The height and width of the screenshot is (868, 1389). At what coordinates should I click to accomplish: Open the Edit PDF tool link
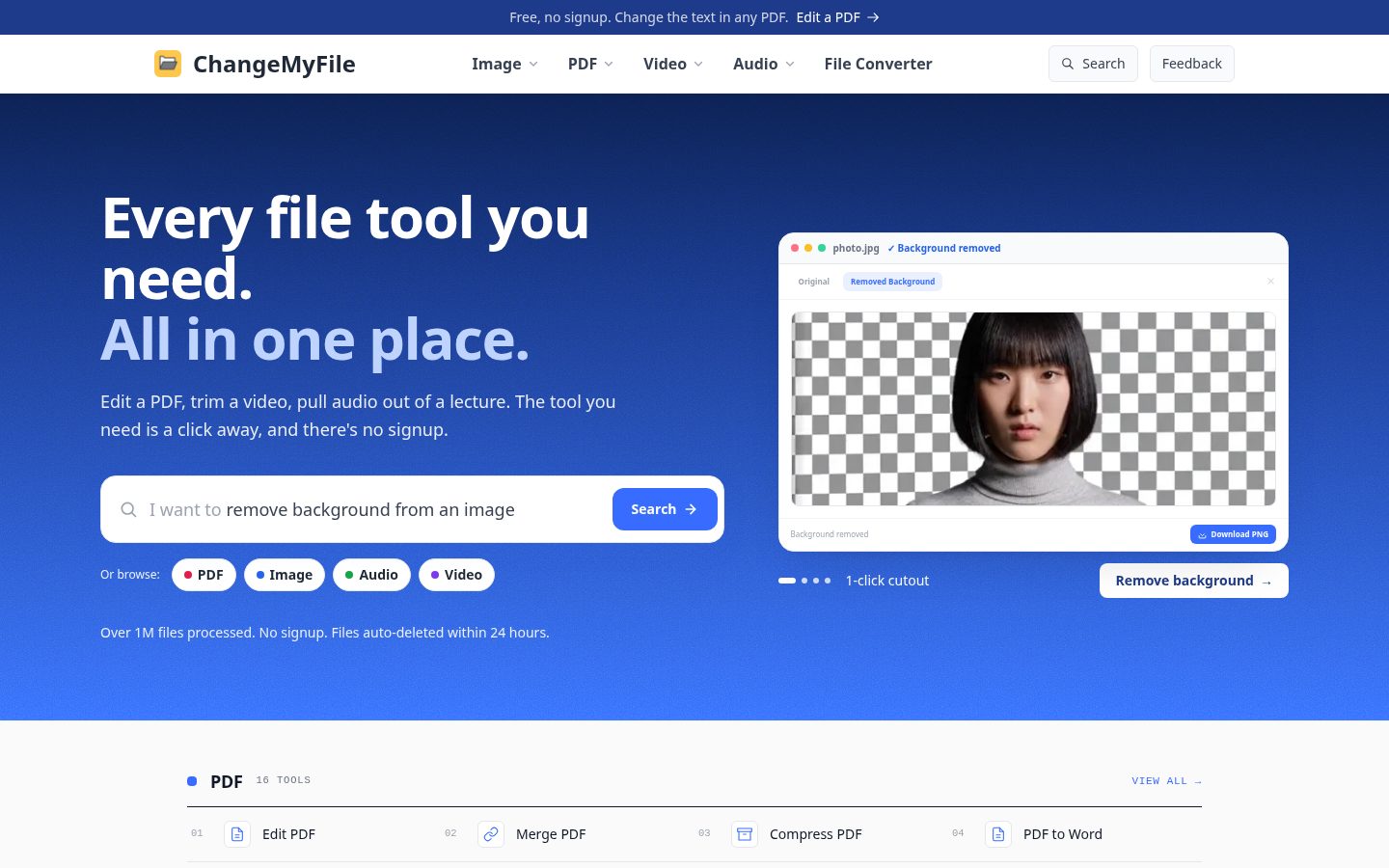click(288, 834)
